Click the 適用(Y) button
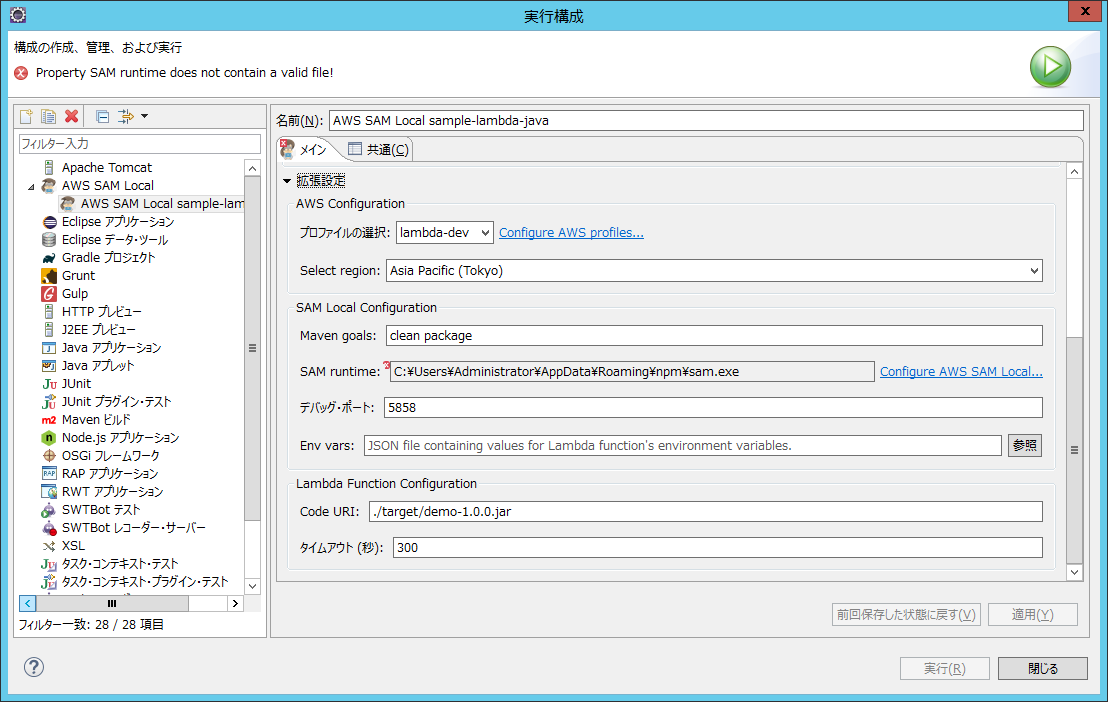Image resolution: width=1108 pixels, height=702 pixels. tap(1032, 614)
